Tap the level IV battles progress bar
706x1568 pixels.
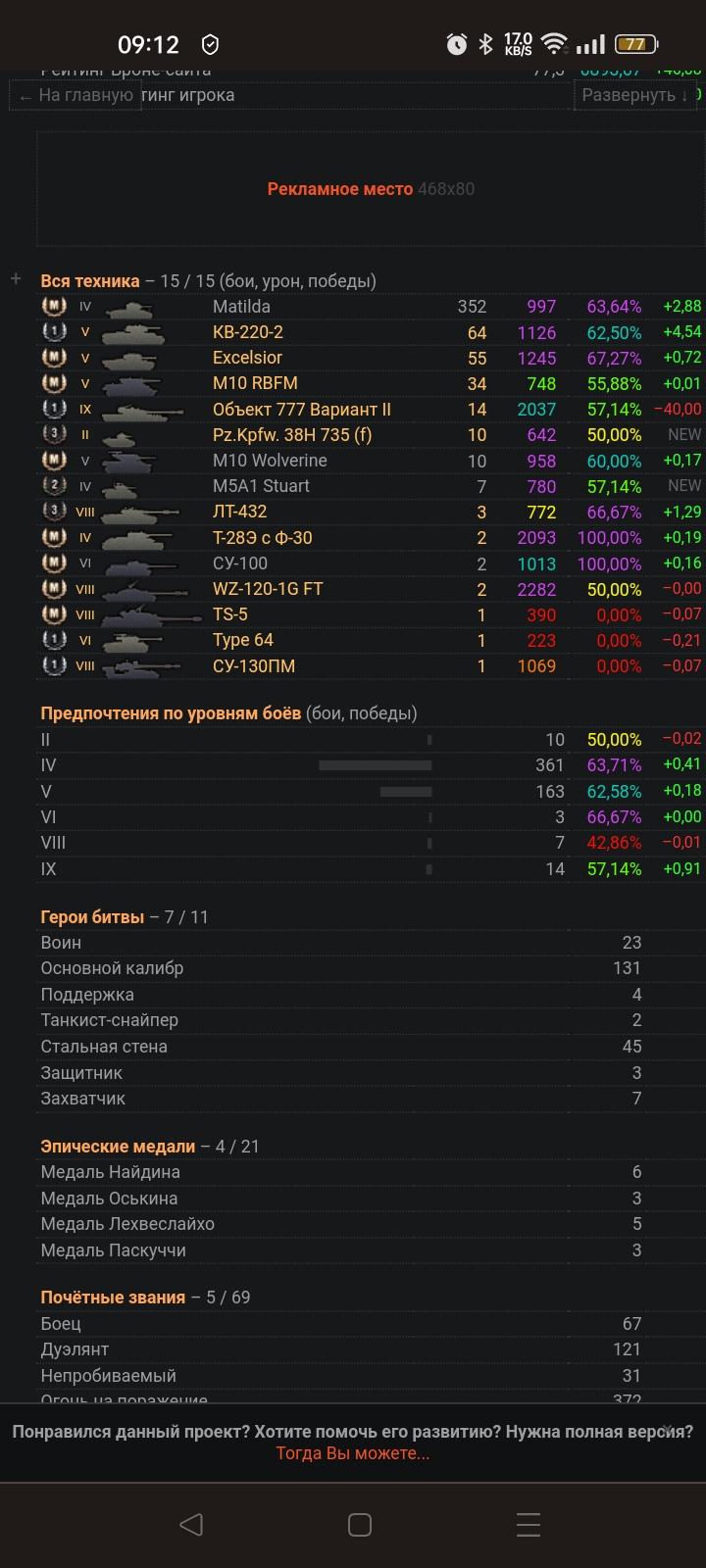[376, 765]
